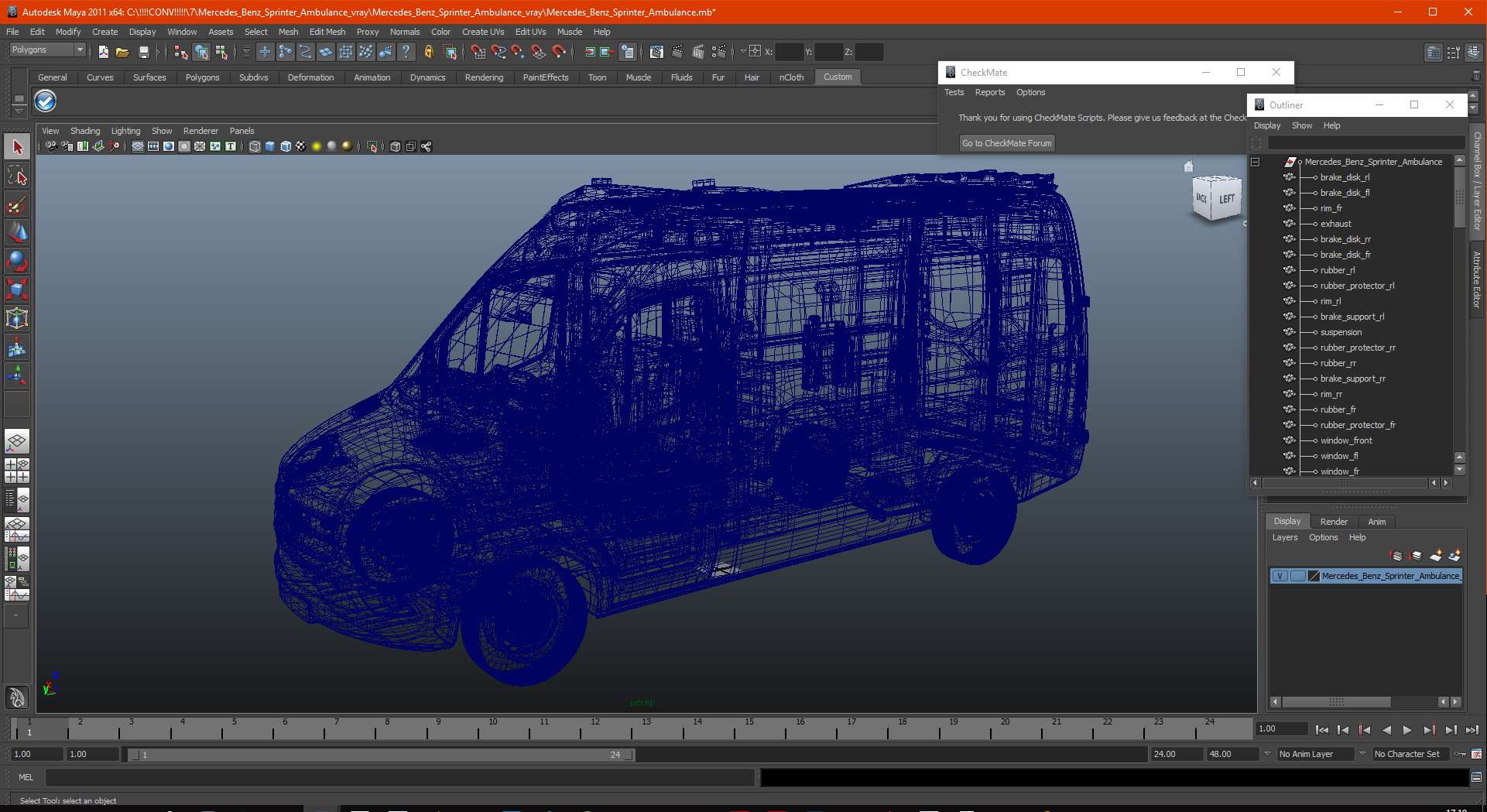Image resolution: width=1487 pixels, height=812 pixels.
Task: Click the snap to grids magnet icon
Action: pyautogui.click(x=478, y=52)
